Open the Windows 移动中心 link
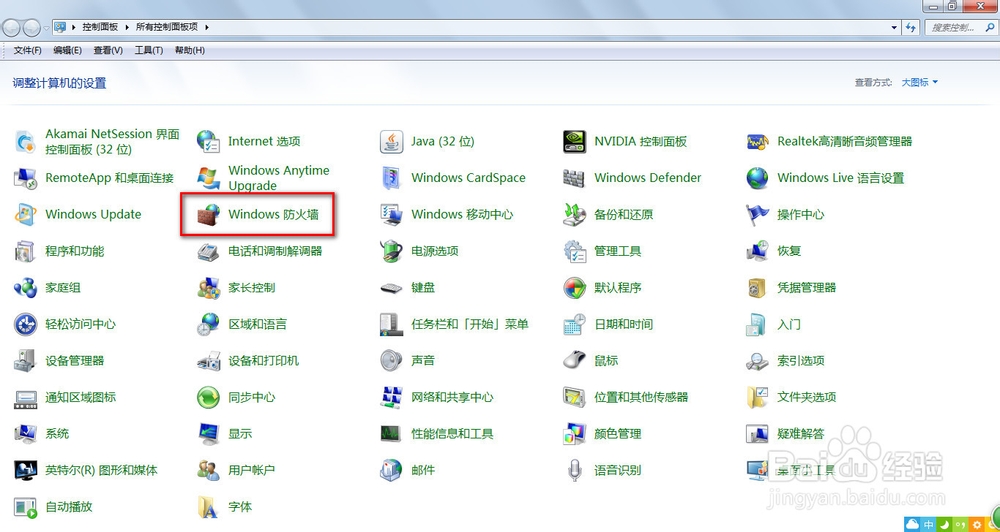1000x532 pixels. tap(462, 215)
